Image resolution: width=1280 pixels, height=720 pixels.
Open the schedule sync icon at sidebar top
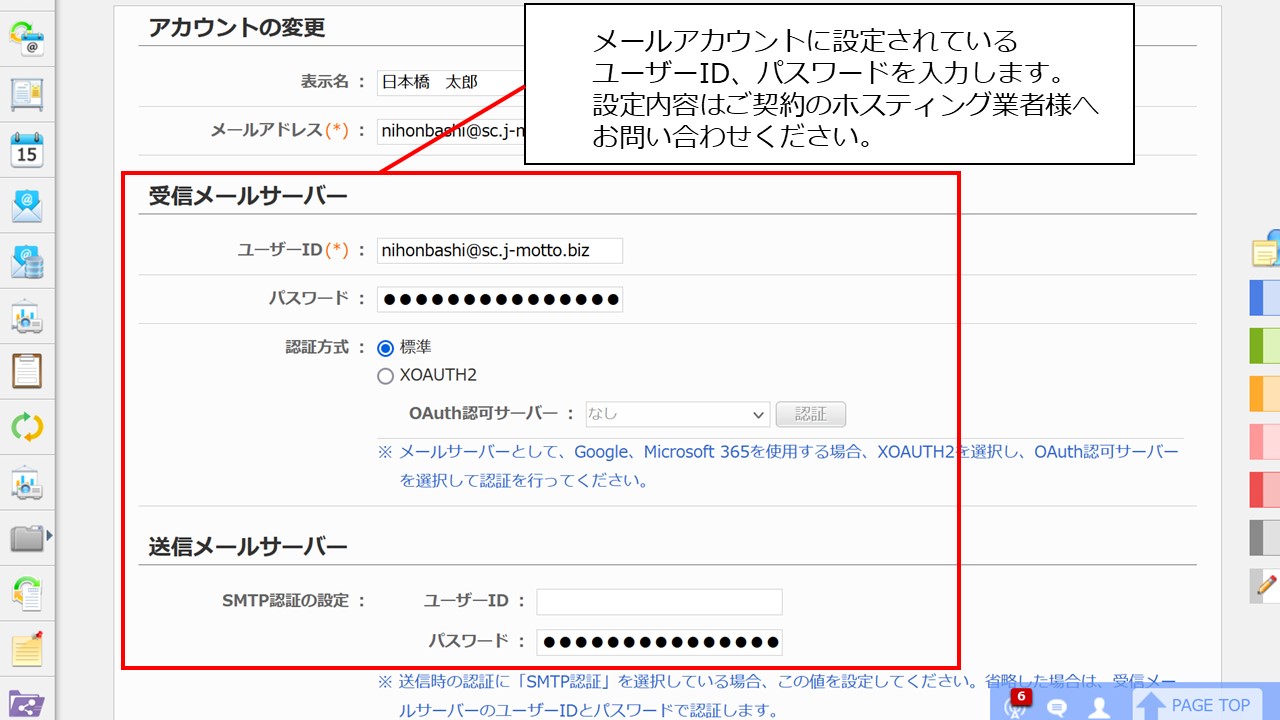point(26,38)
